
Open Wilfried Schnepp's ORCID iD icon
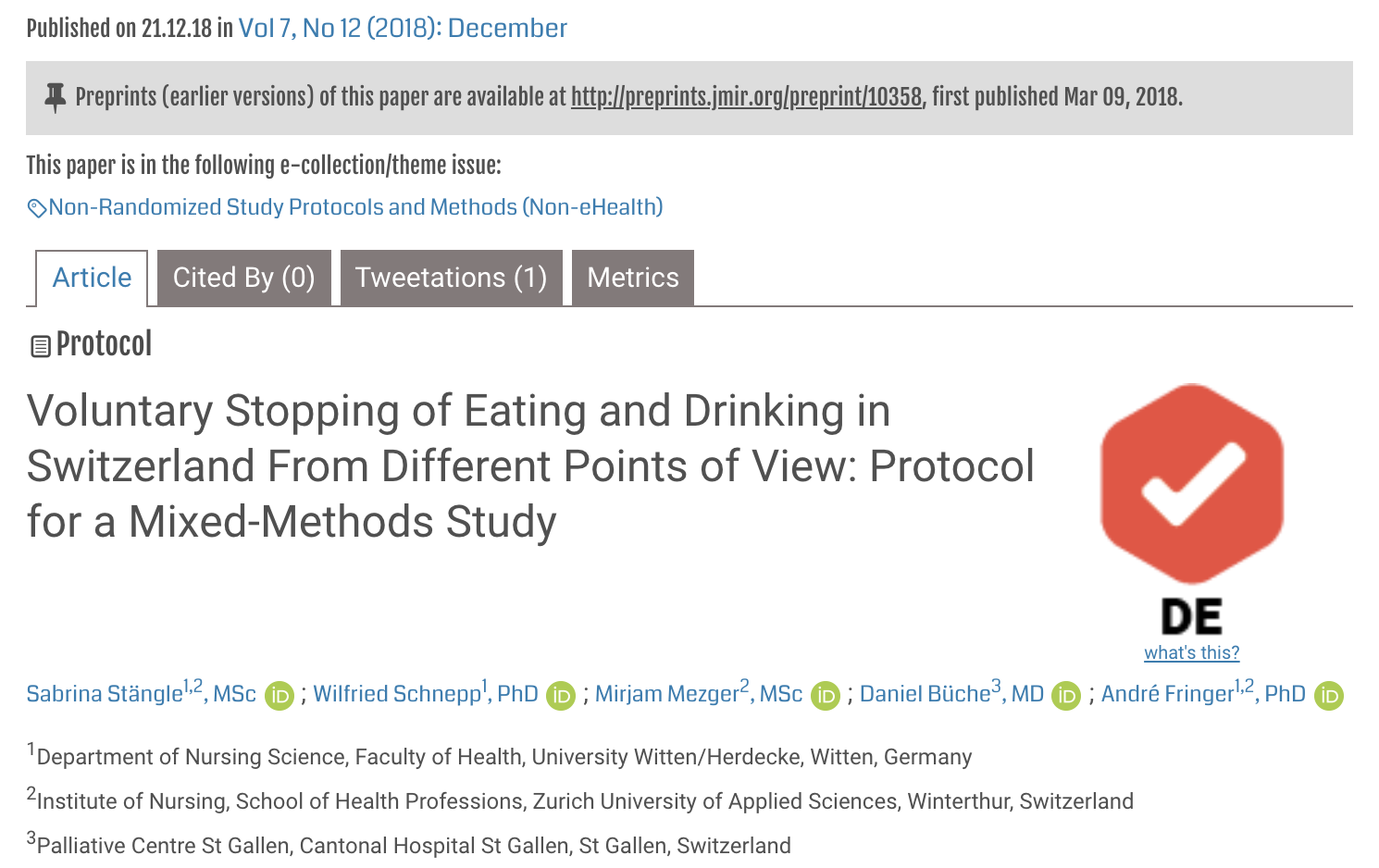click(561, 696)
